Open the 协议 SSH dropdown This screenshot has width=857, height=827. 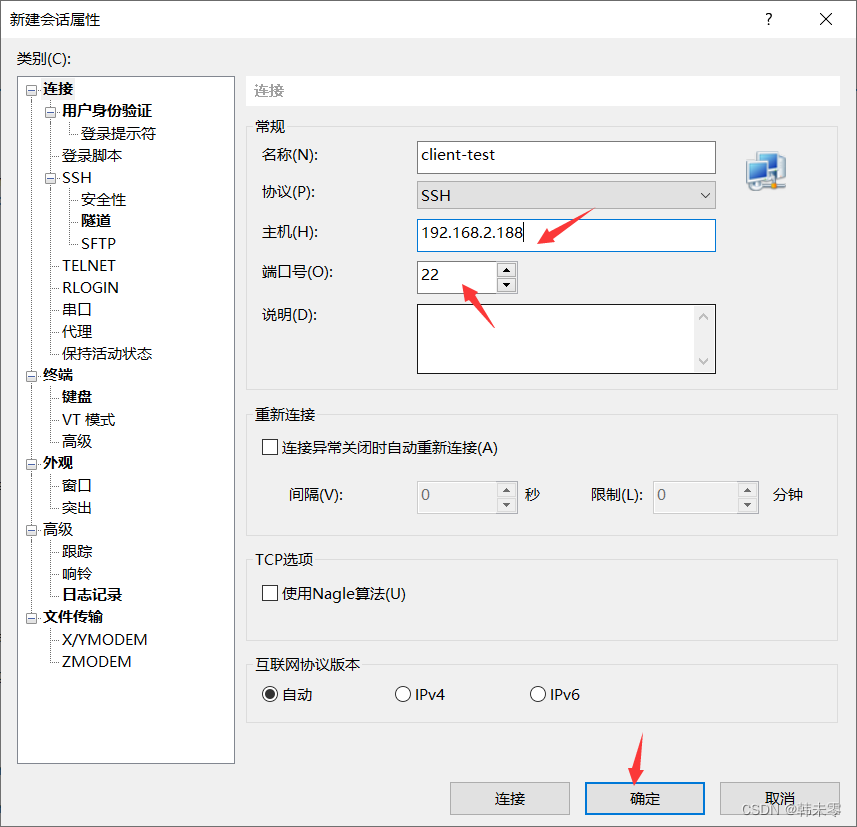(566, 195)
